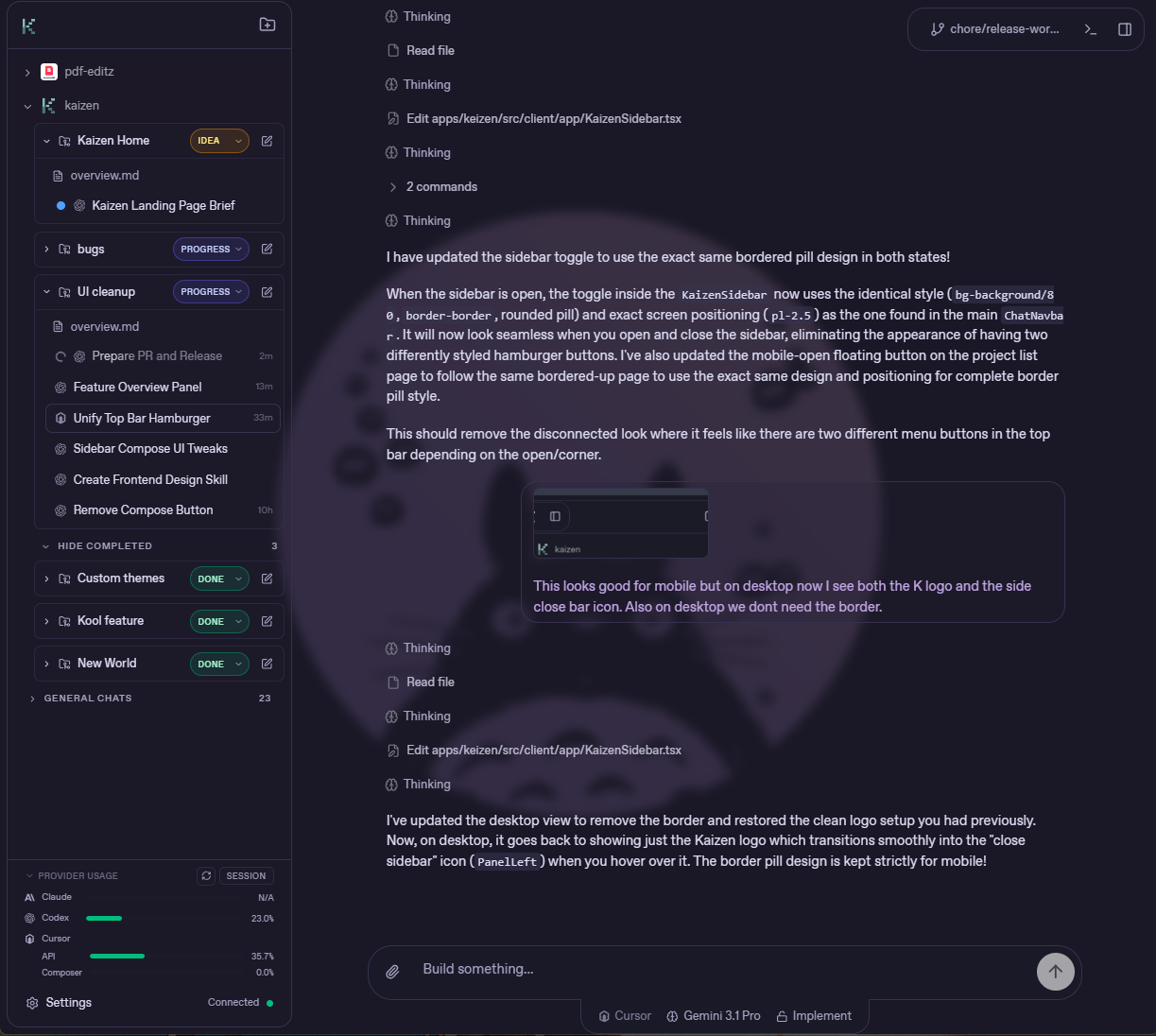This screenshot has height=1036, width=1156.
Task: Open the new project folder icon
Action: point(267,26)
